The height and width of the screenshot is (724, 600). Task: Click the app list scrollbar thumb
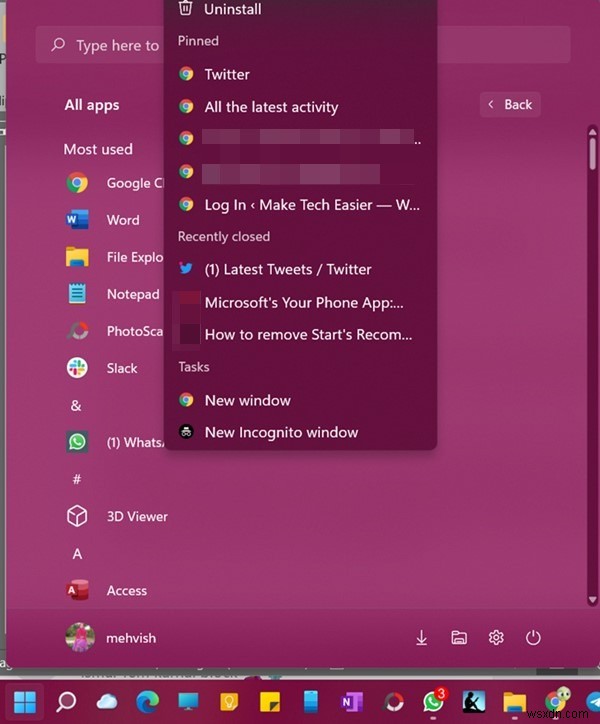(x=593, y=153)
